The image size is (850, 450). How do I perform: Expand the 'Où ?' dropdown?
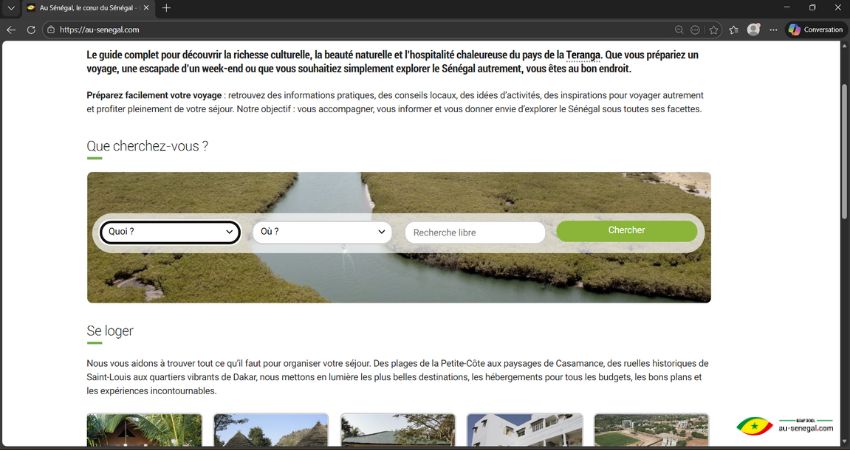[x=322, y=232]
